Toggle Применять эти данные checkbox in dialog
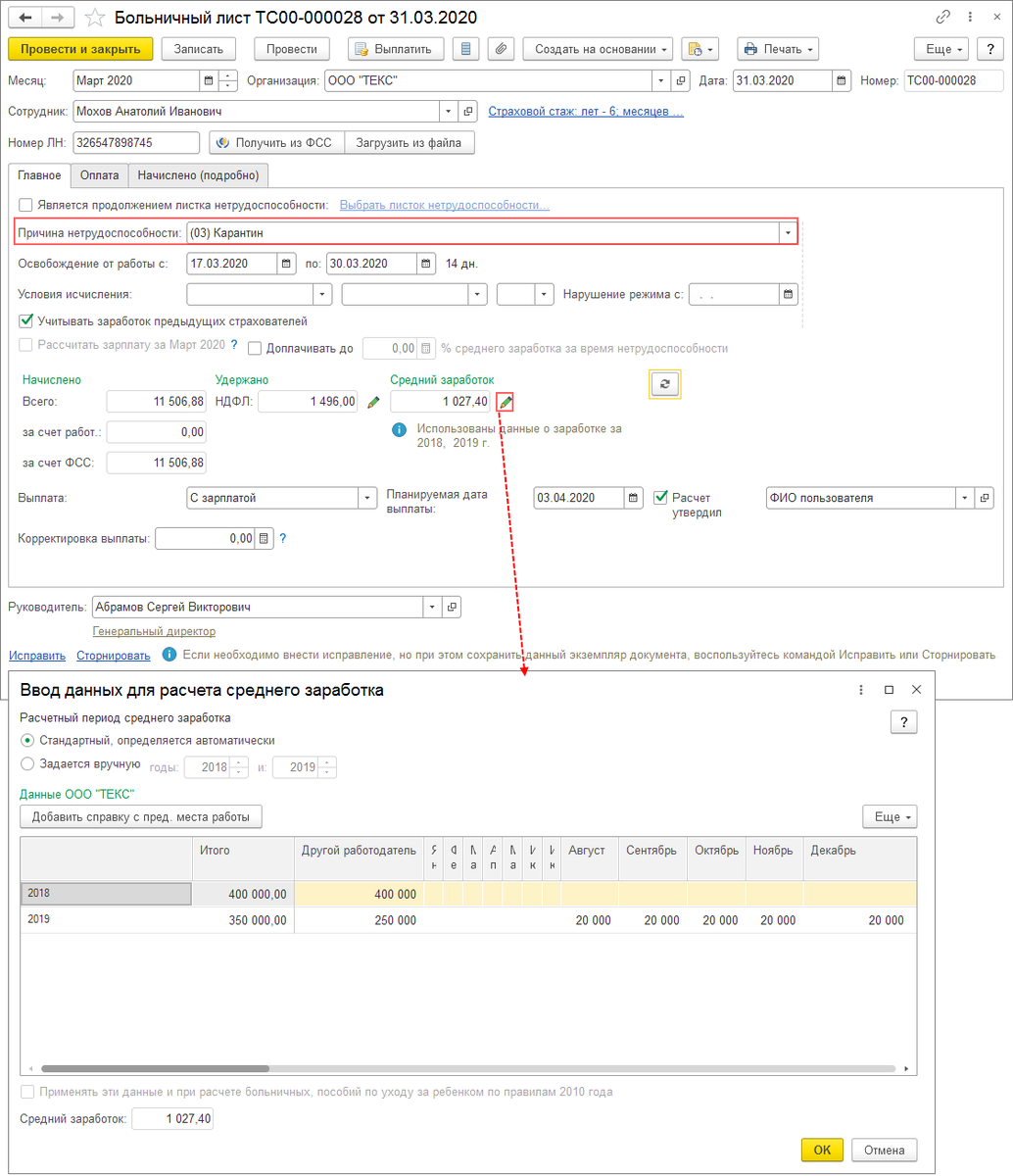Image resolution: width=1013 pixels, height=1176 pixels. coord(27,1092)
